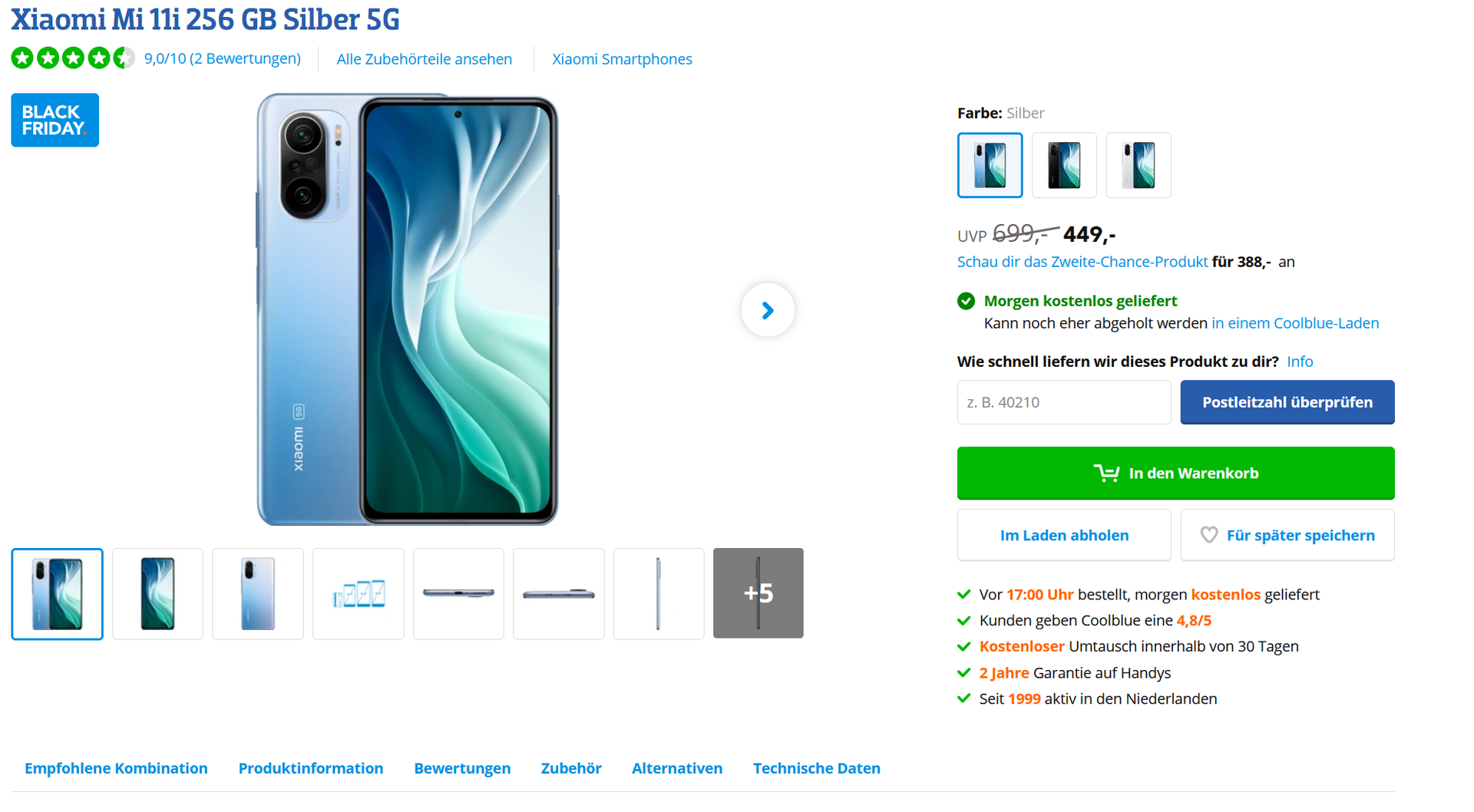Select the black phone color variant
This screenshot has height=812, width=1474.
coord(1064,165)
